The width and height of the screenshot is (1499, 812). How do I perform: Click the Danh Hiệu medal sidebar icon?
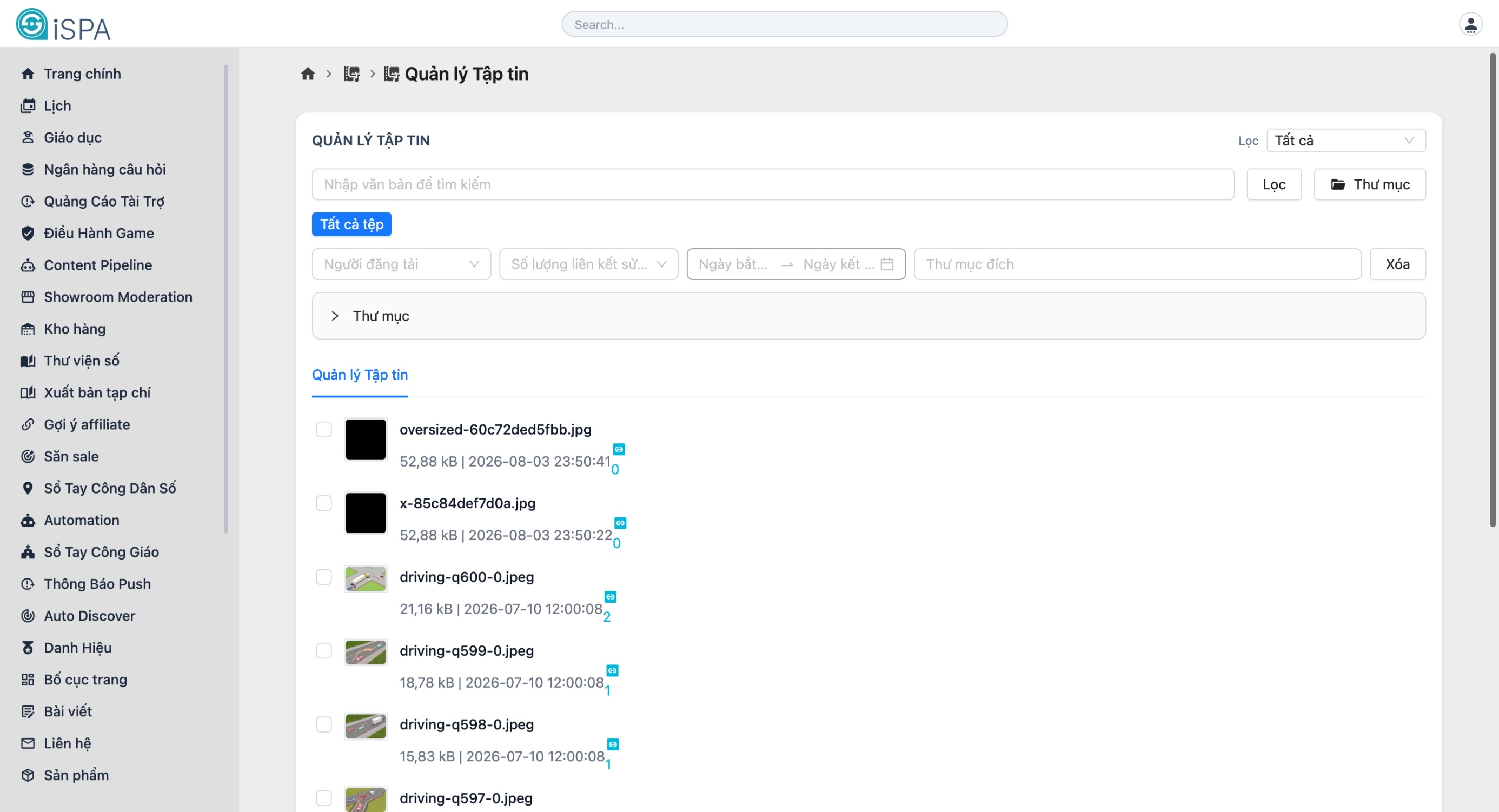pyautogui.click(x=28, y=648)
